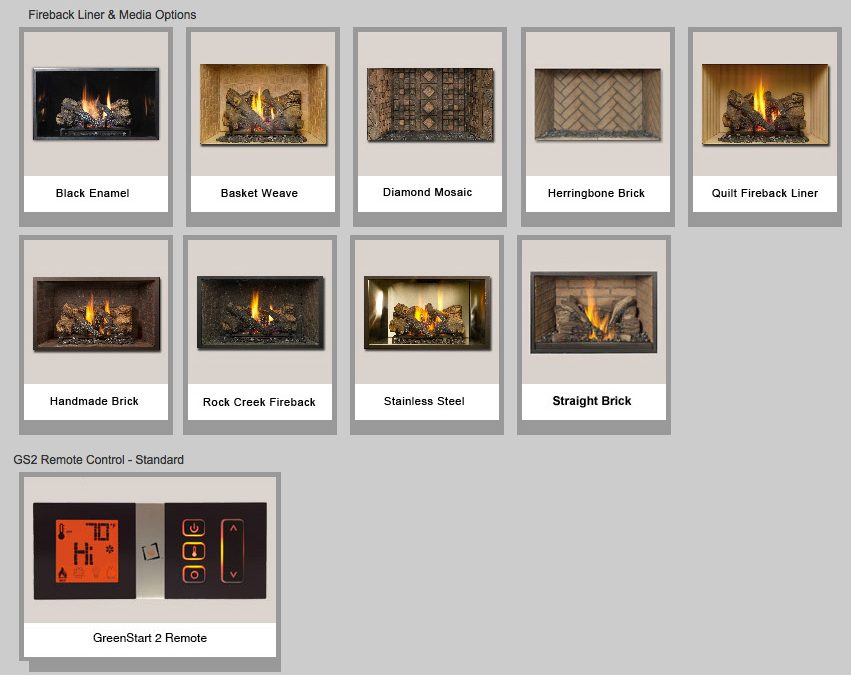Choose the Basket Weave liner image
Image resolution: width=851 pixels, height=675 pixels.
[263, 104]
